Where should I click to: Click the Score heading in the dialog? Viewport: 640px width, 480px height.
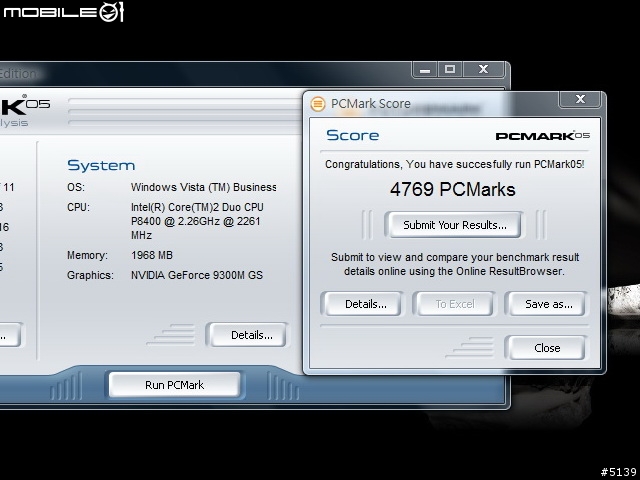coord(353,135)
